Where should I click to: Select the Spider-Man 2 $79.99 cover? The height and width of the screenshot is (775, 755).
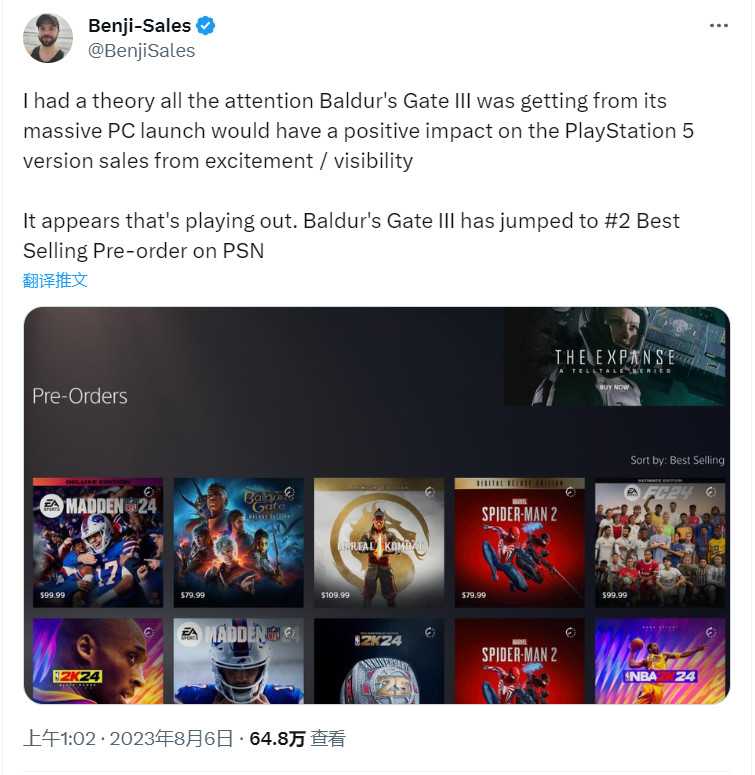(x=519, y=542)
